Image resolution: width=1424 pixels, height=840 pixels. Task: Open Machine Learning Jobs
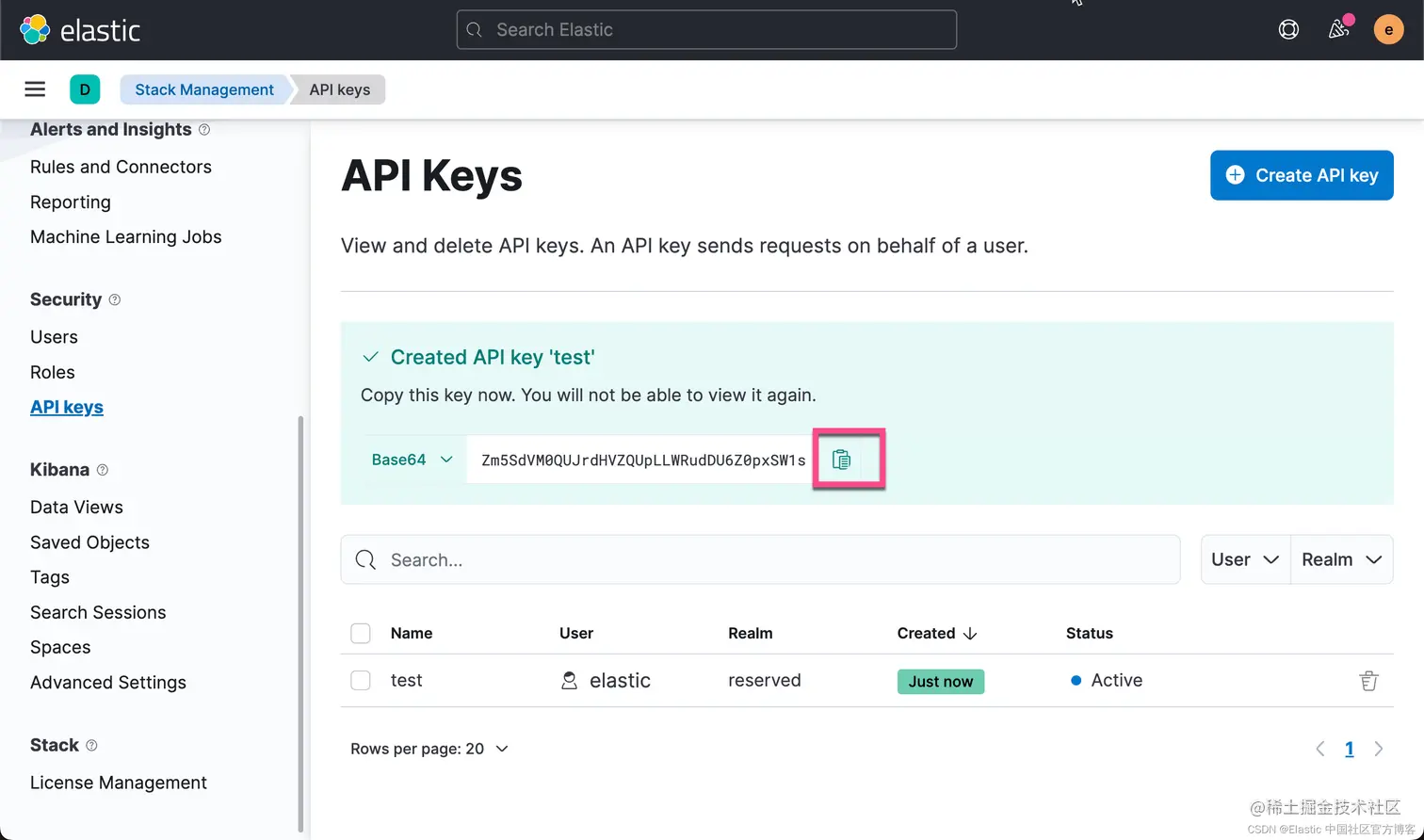(x=126, y=236)
